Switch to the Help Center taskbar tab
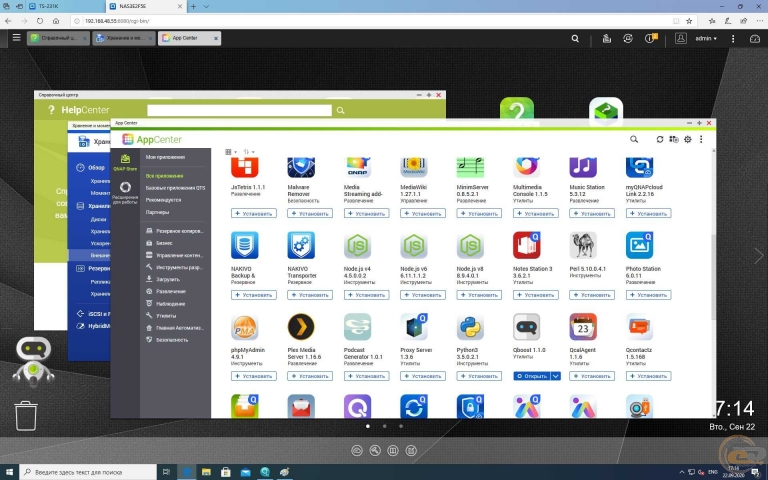This screenshot has height=480, width=768. point(58,38)
